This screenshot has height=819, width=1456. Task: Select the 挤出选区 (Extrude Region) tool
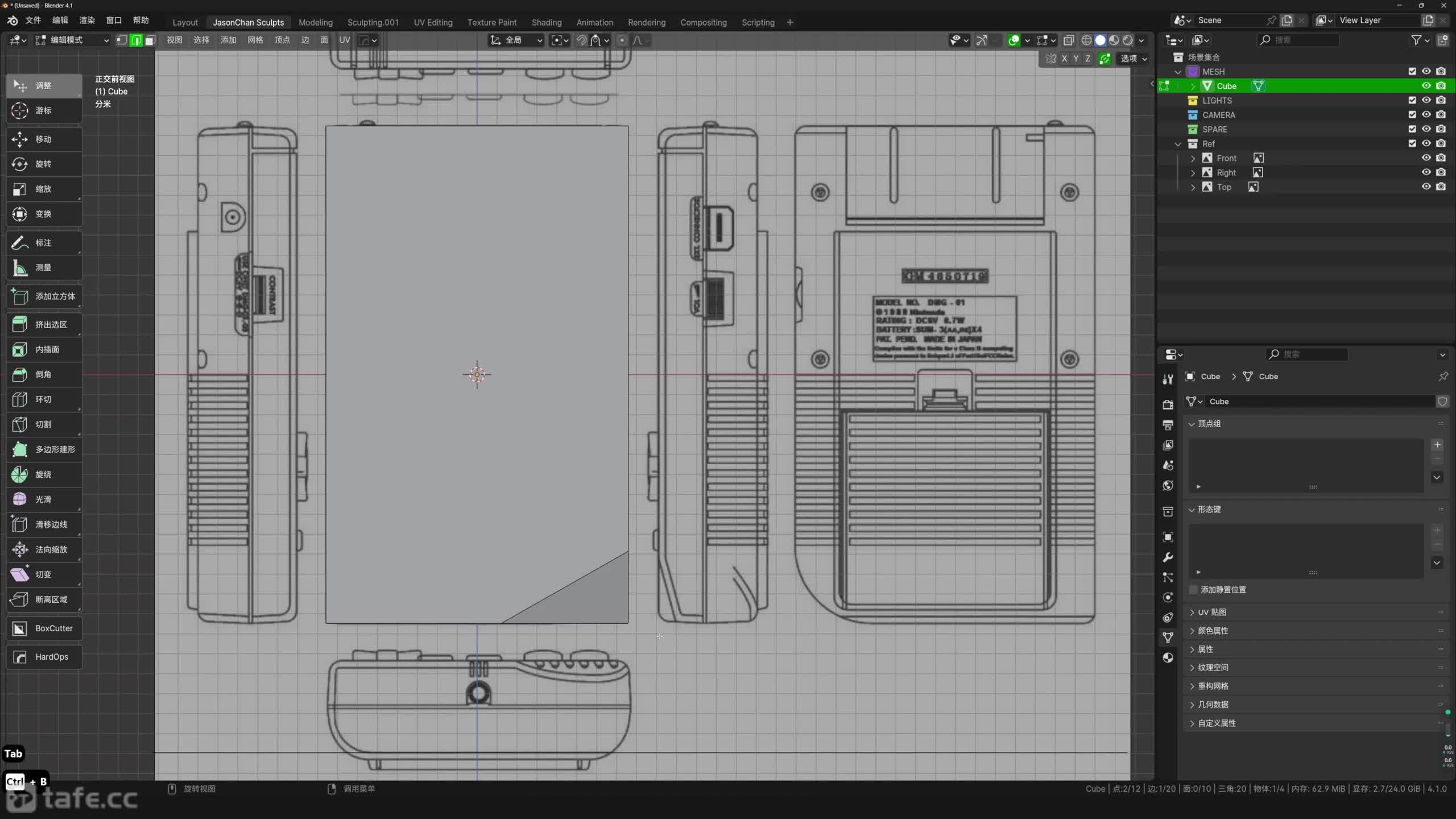[x=44, y=324]
